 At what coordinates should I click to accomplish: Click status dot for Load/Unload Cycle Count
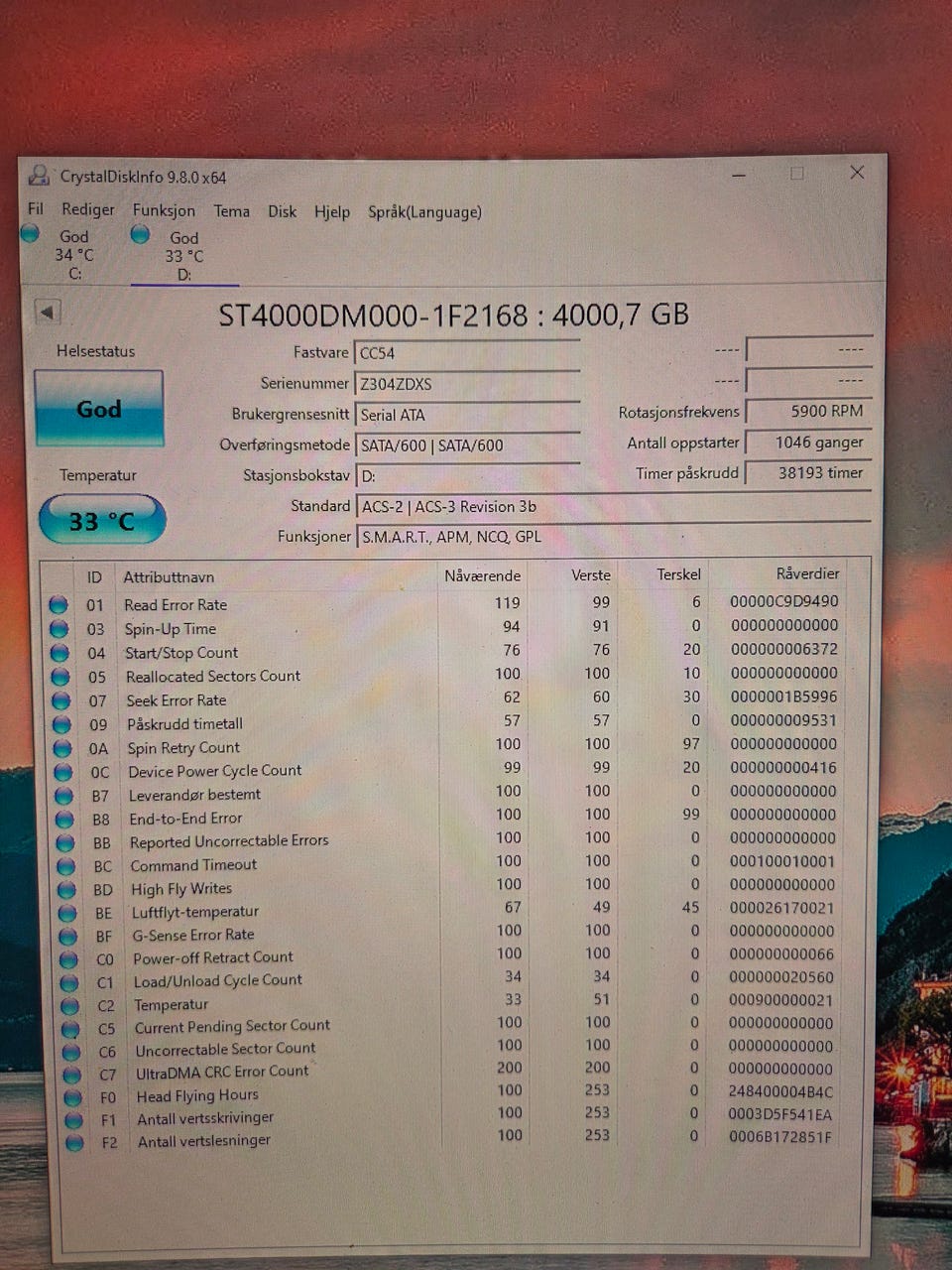point(69,982)
